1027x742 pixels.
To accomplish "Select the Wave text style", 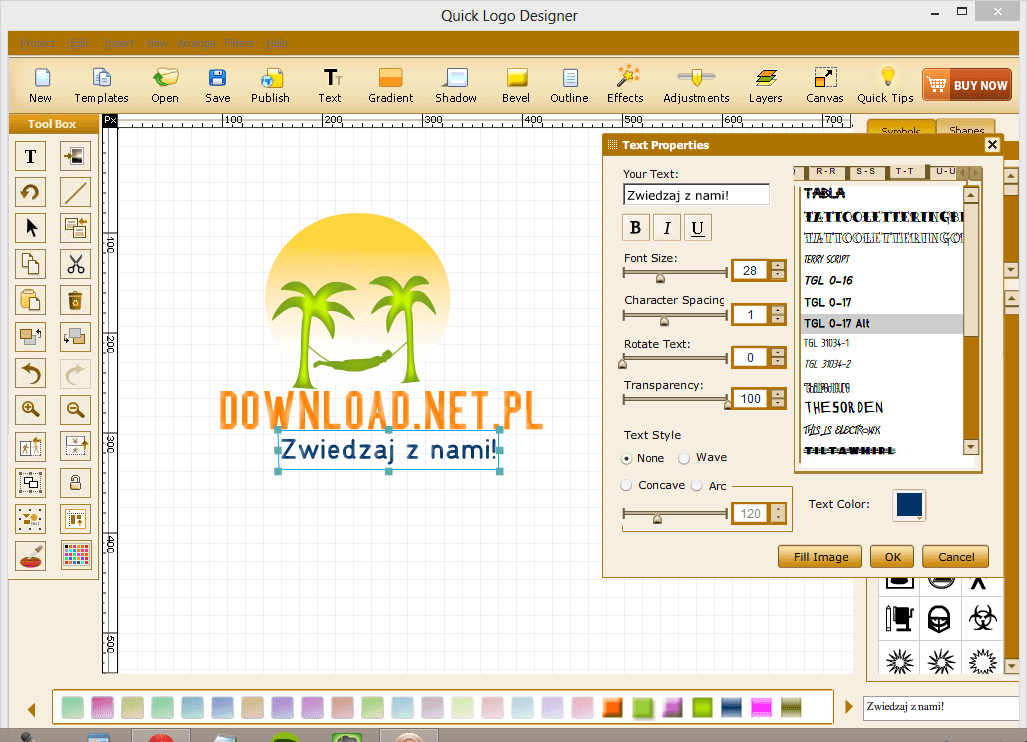I will tap(686, 457).
